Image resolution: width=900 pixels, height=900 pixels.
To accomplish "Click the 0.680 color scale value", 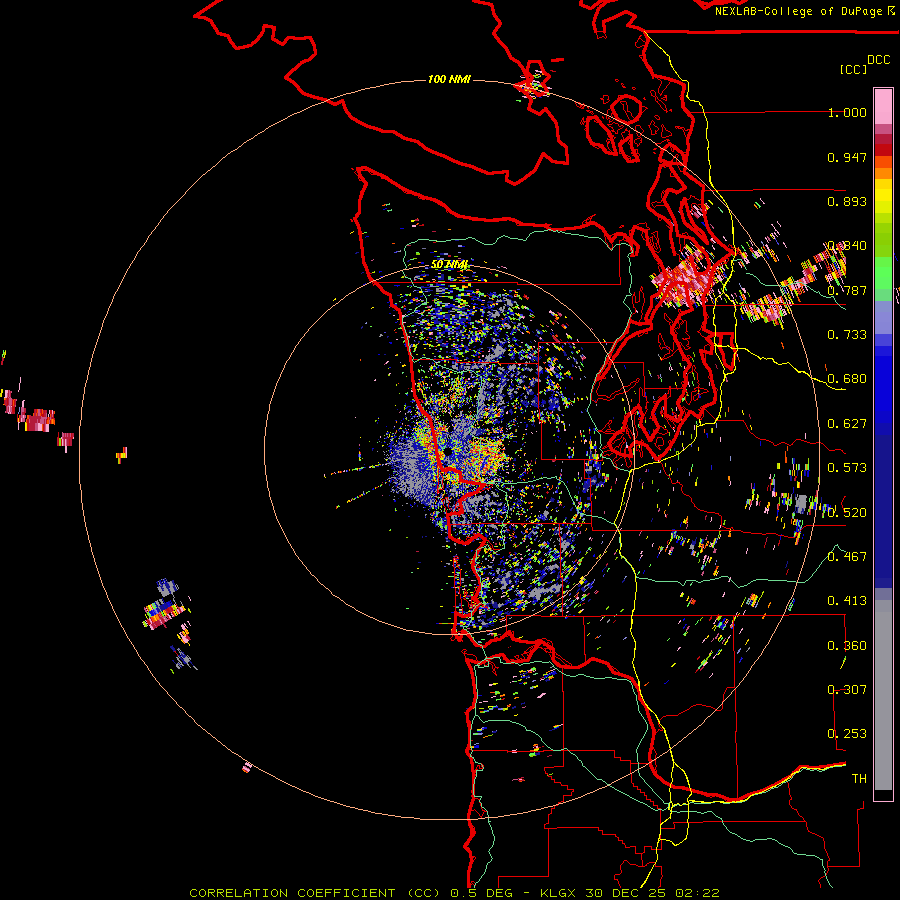I will [x=847, y=379].
